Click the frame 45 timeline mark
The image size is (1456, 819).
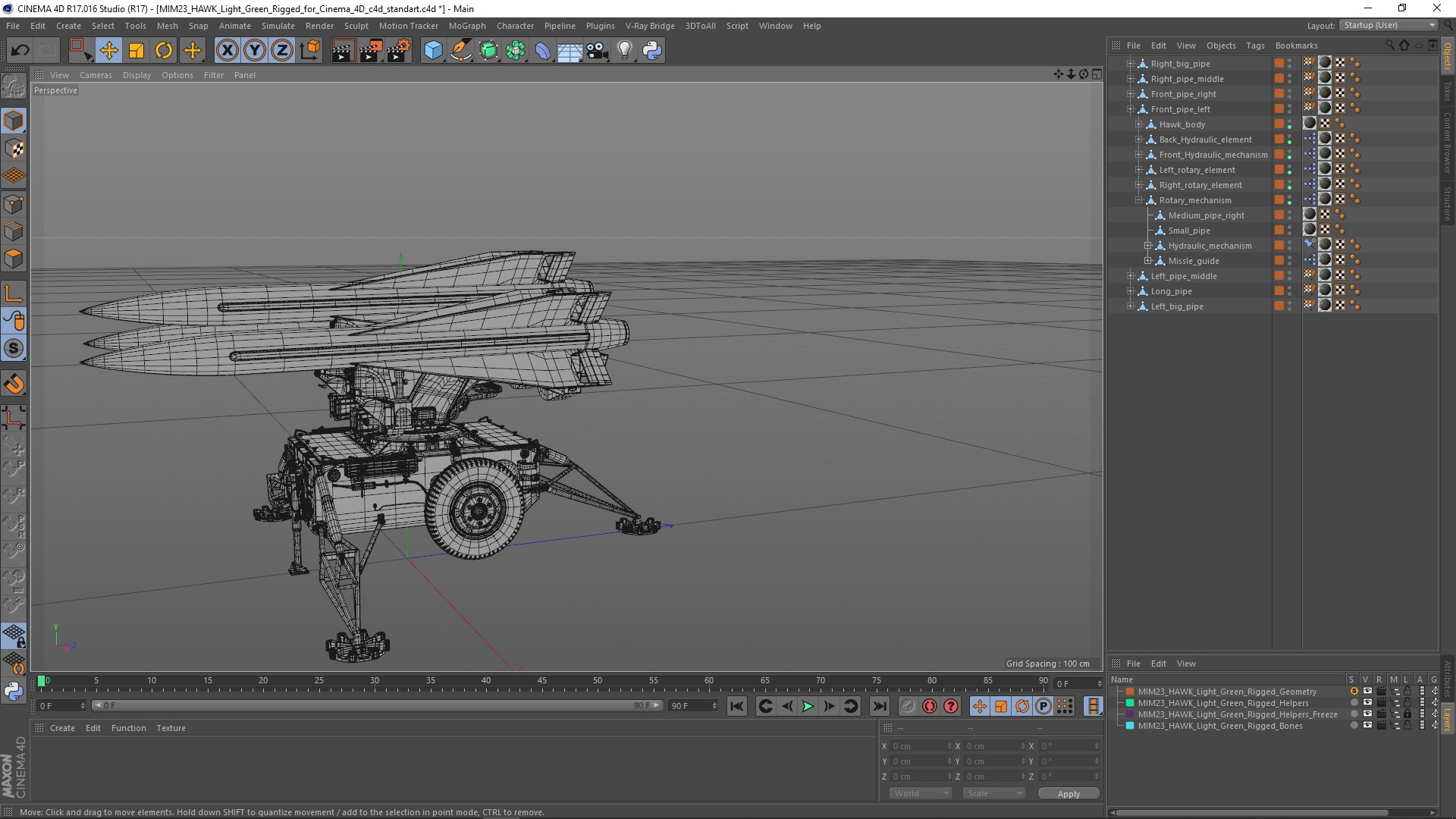click(541, 681)
